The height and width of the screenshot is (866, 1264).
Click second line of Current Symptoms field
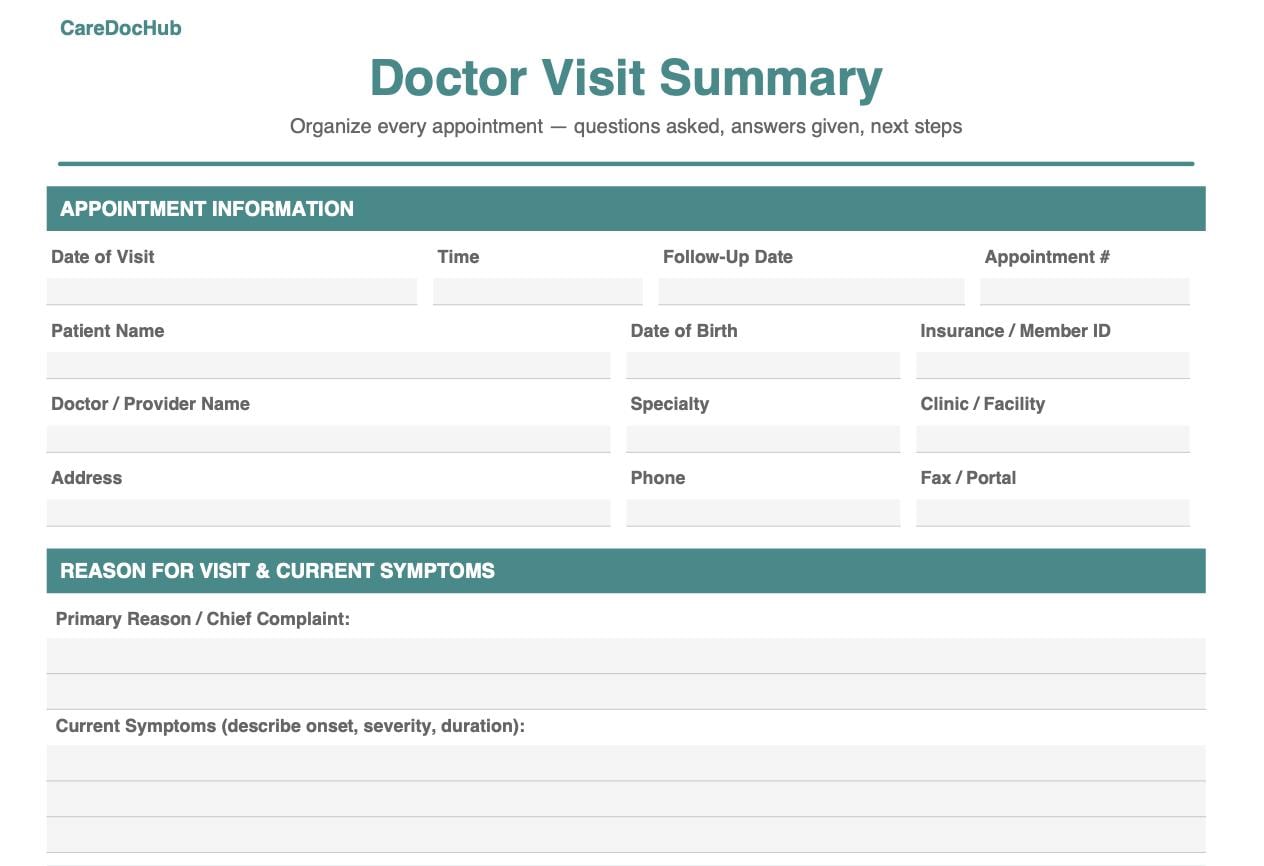pyautogui.click(x=626, y=799)
